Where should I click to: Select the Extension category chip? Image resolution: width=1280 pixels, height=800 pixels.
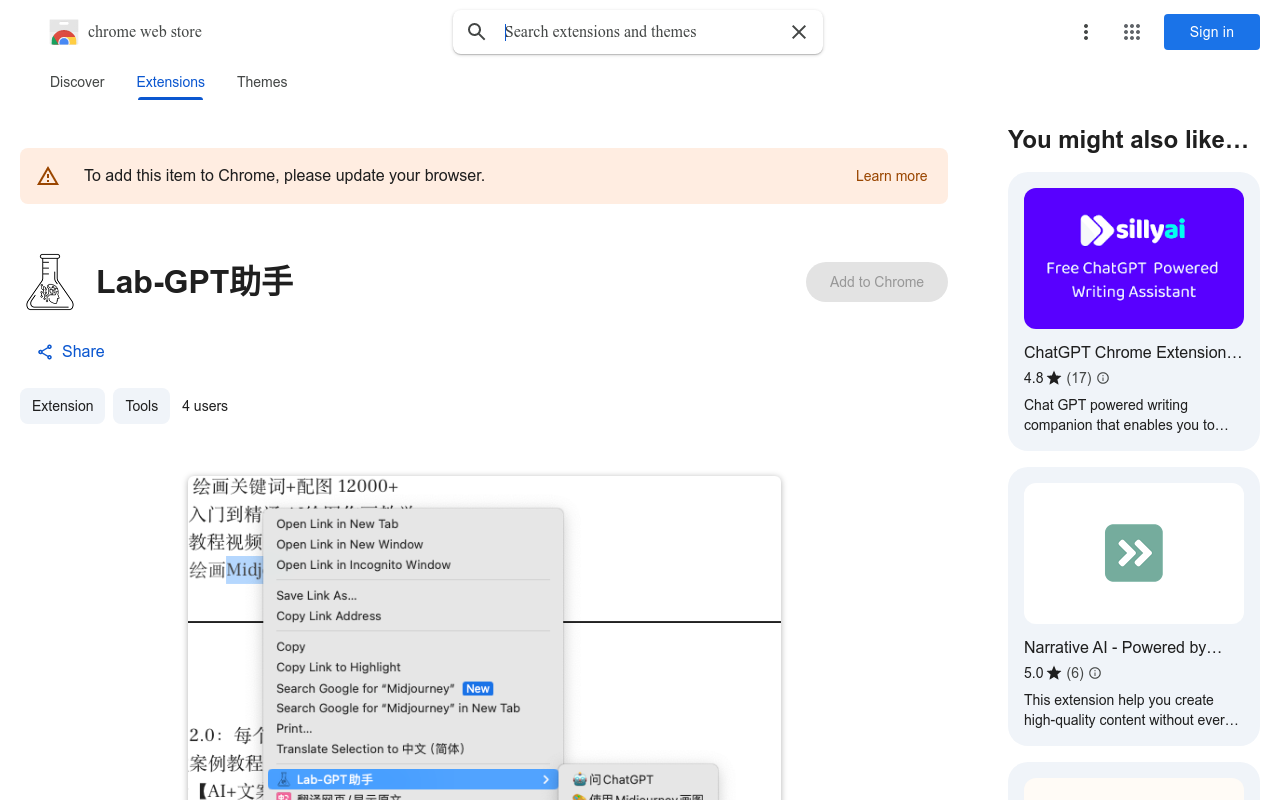tap(62, 406)
